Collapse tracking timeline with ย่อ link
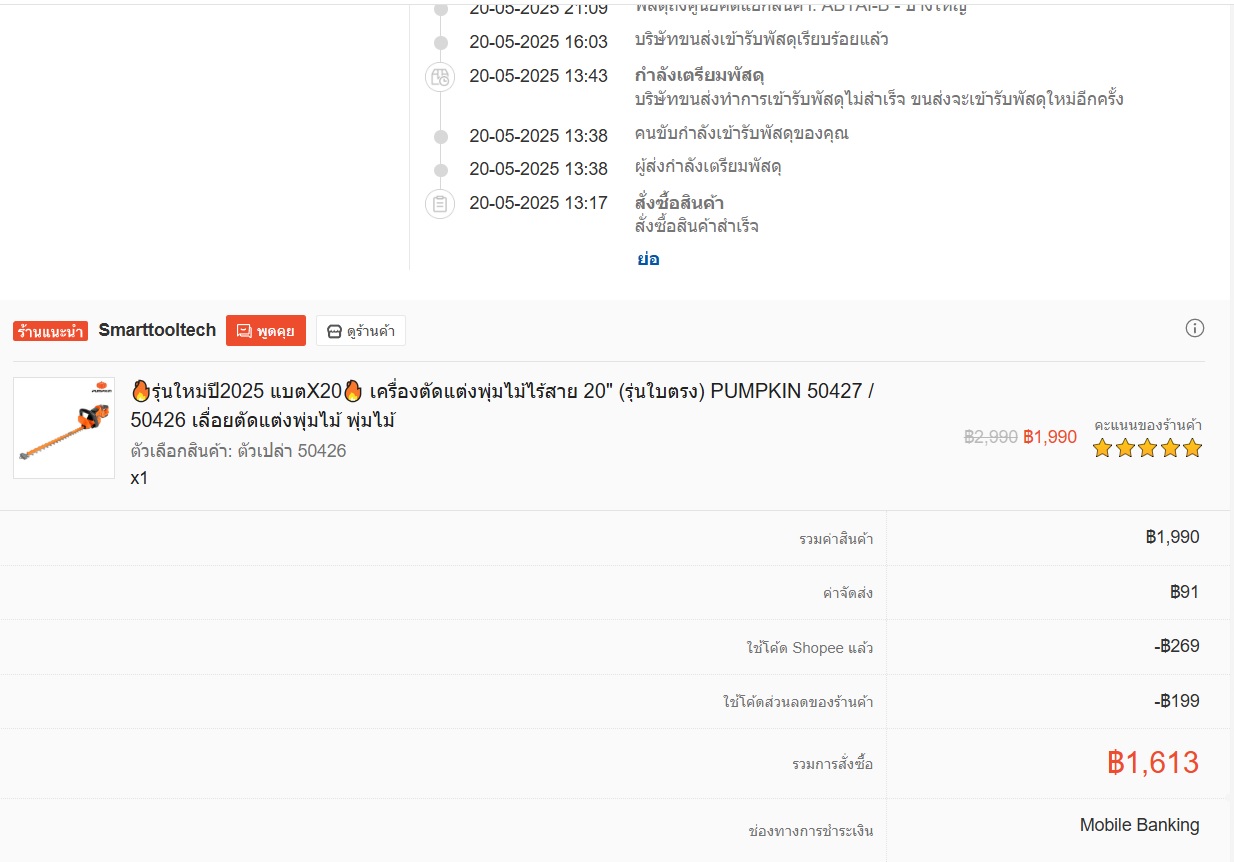 click(x=648, y=259)
